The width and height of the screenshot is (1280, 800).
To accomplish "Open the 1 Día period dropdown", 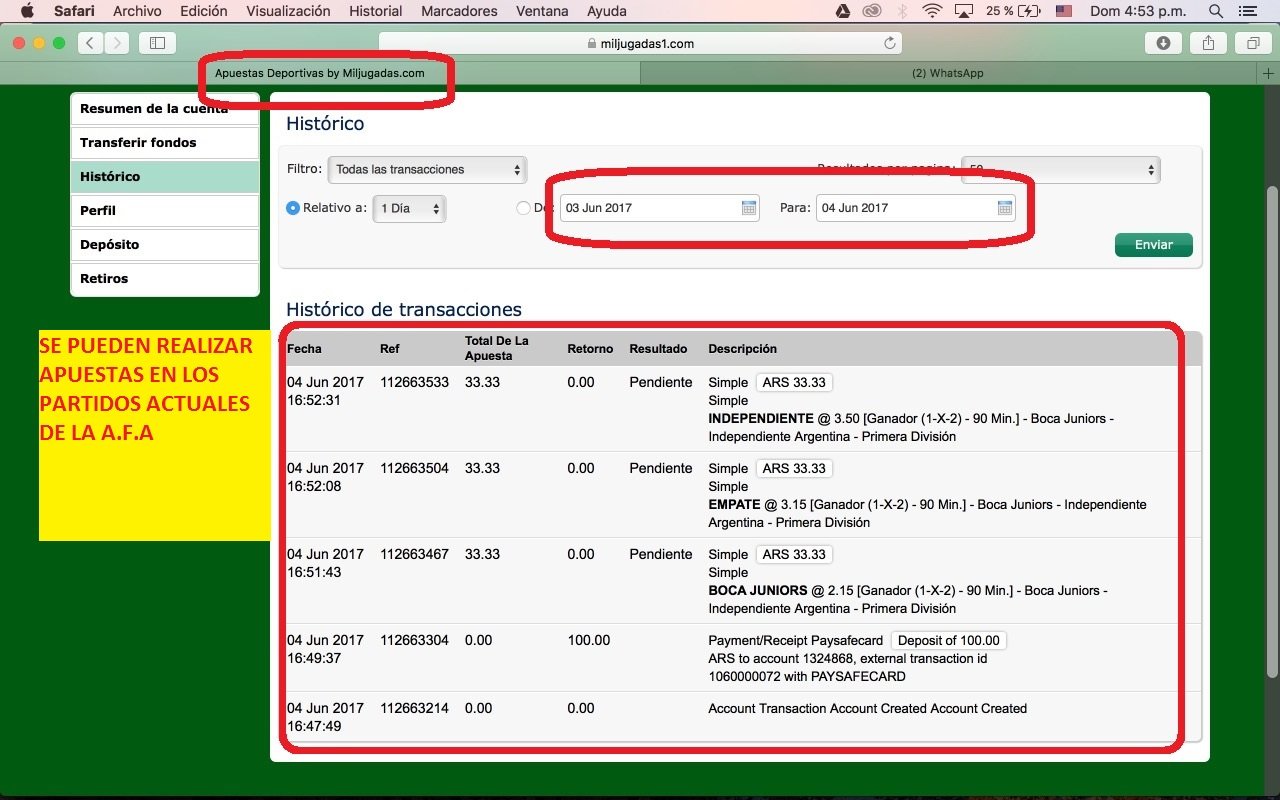I will tap(410, 209).
